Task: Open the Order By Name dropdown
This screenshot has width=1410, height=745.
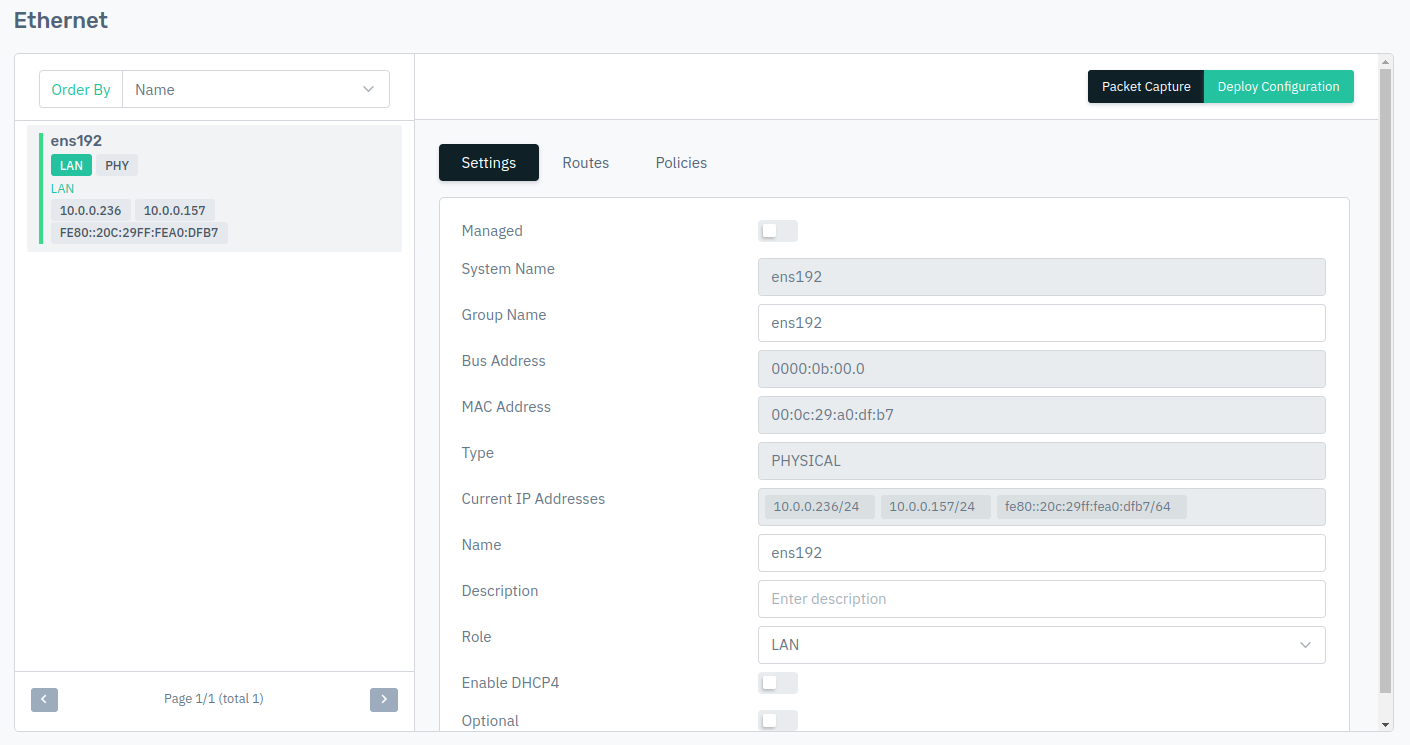Action: 255,89
